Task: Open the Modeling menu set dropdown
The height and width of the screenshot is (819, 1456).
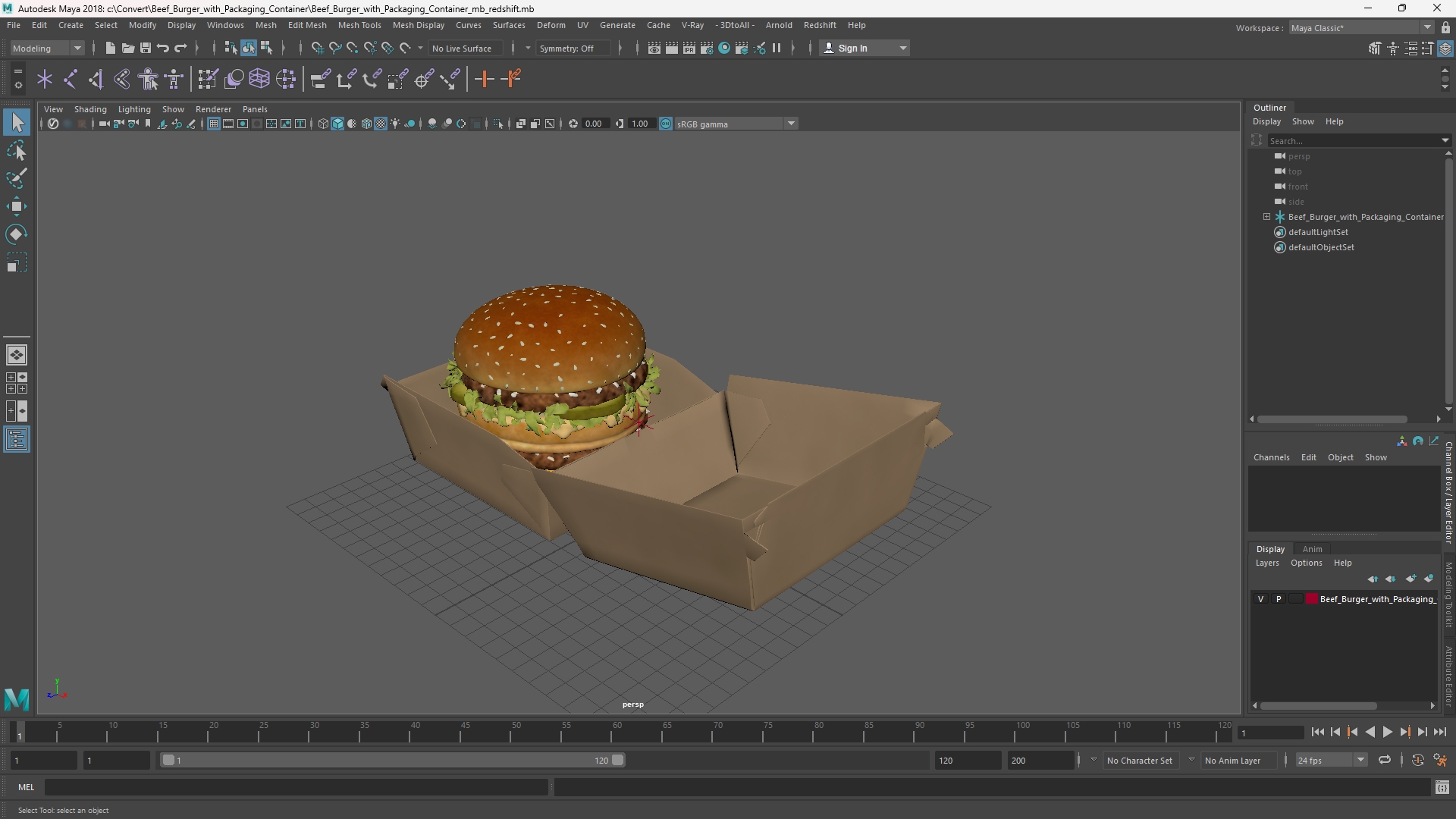Action: pyautogui.click(x=46, y=48)
